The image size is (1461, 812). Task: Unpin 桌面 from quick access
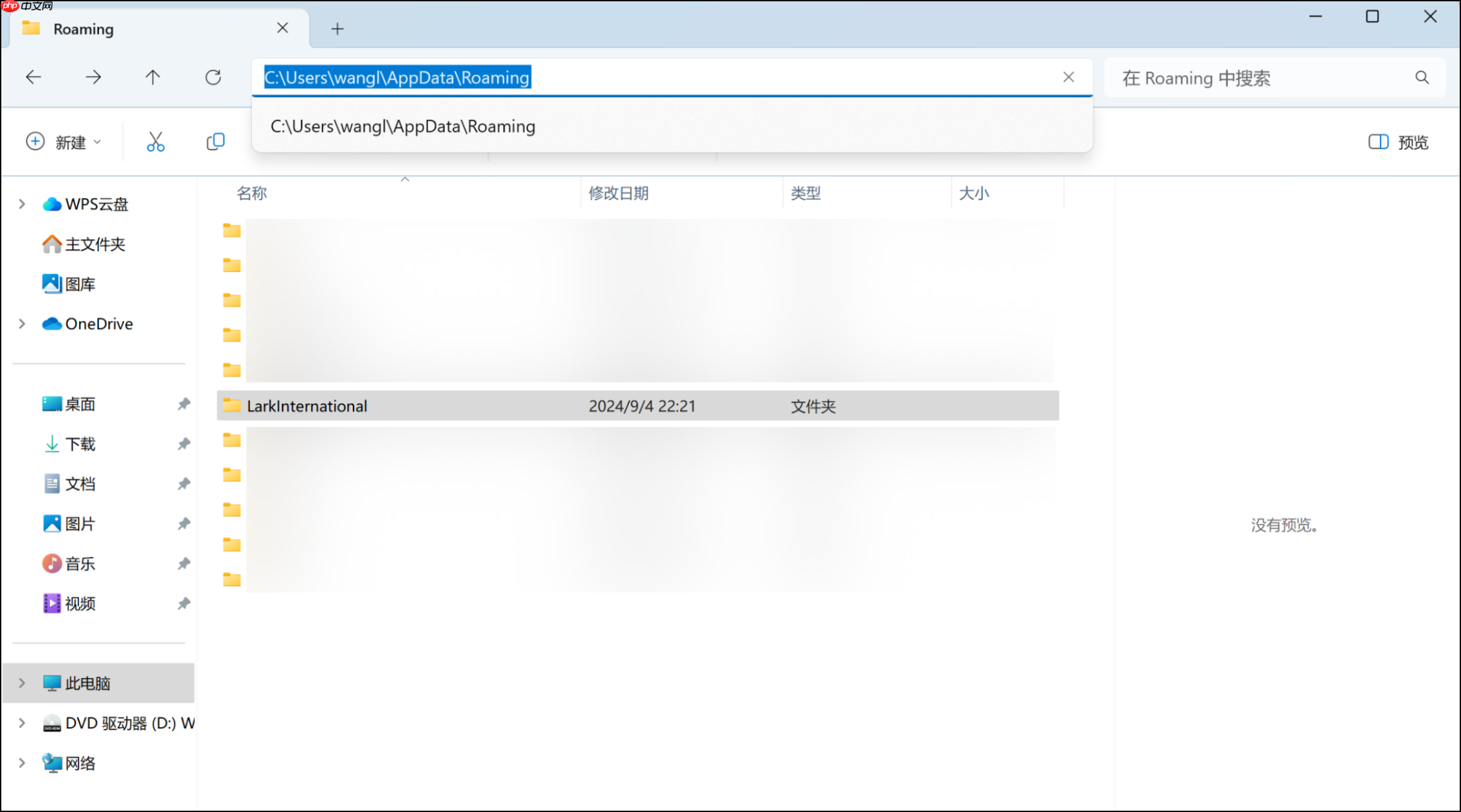pyautogui.click(x=184, y=404)
